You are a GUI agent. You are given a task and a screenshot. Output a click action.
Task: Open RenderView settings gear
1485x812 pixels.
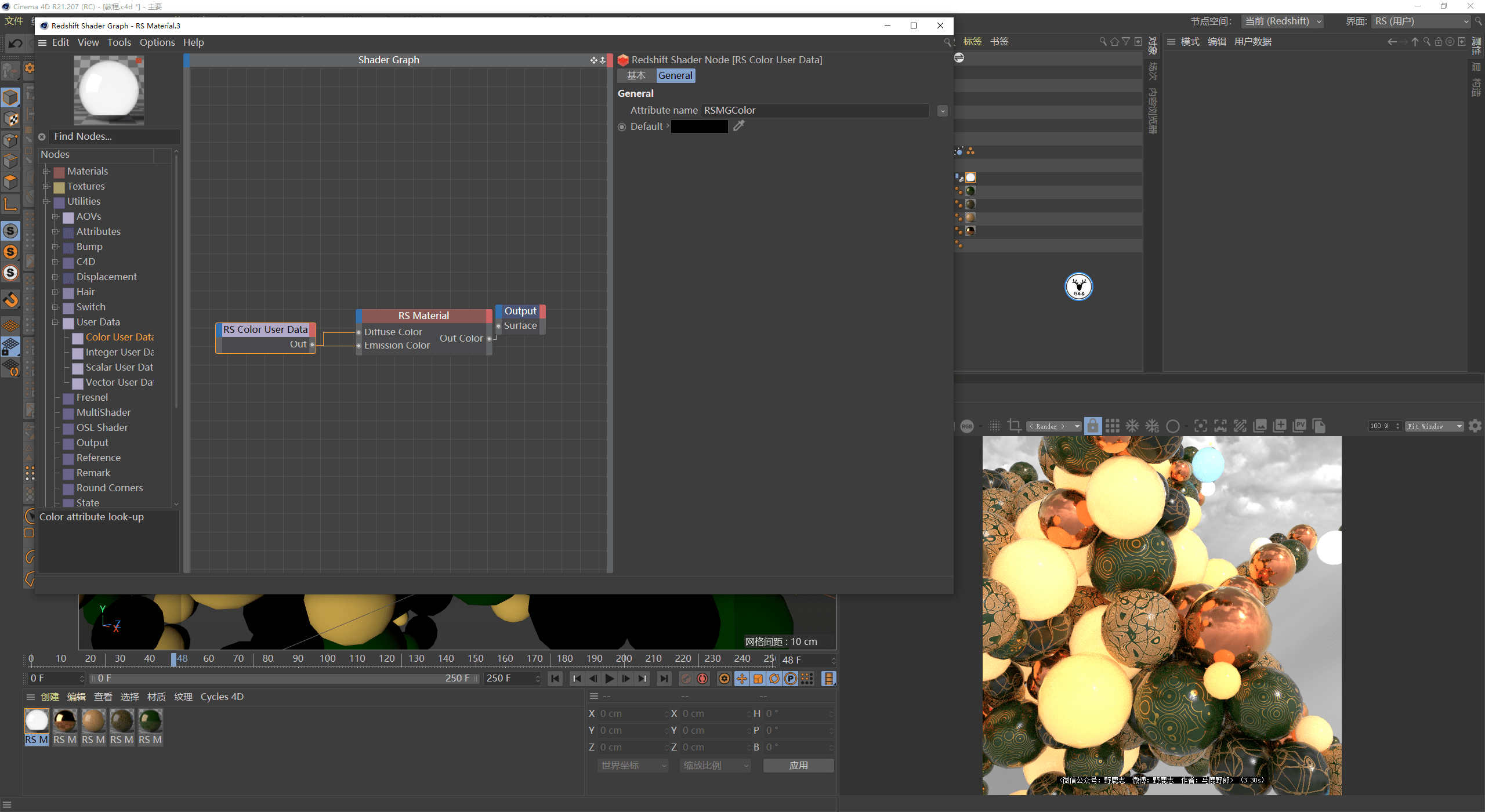pos(1475,426)
